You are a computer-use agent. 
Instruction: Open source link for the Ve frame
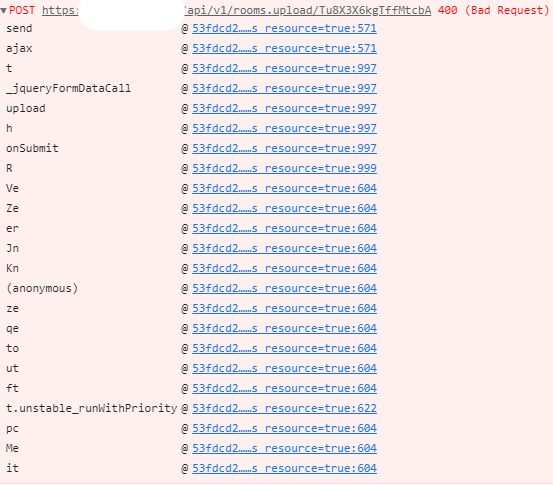284,188
